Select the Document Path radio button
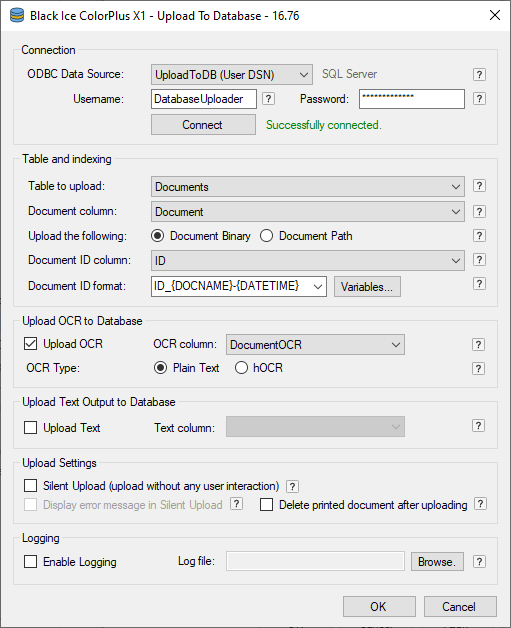The width and height of the screenshot is (511, 628). [266, 236]
